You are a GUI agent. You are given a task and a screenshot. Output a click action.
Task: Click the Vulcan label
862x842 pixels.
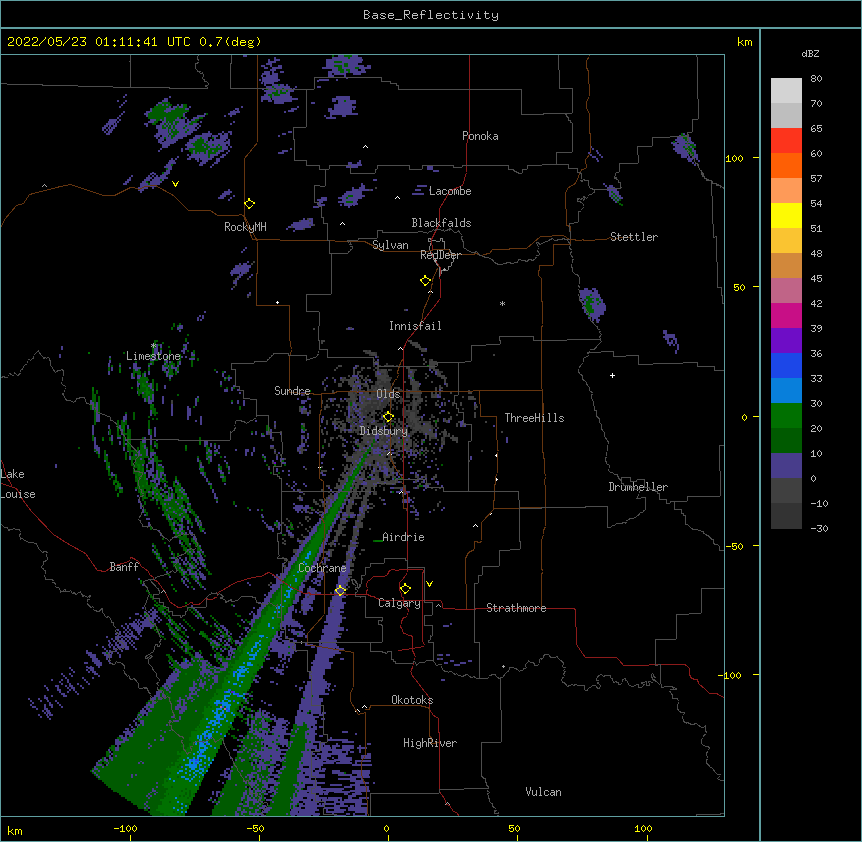[x=543, y=792]
